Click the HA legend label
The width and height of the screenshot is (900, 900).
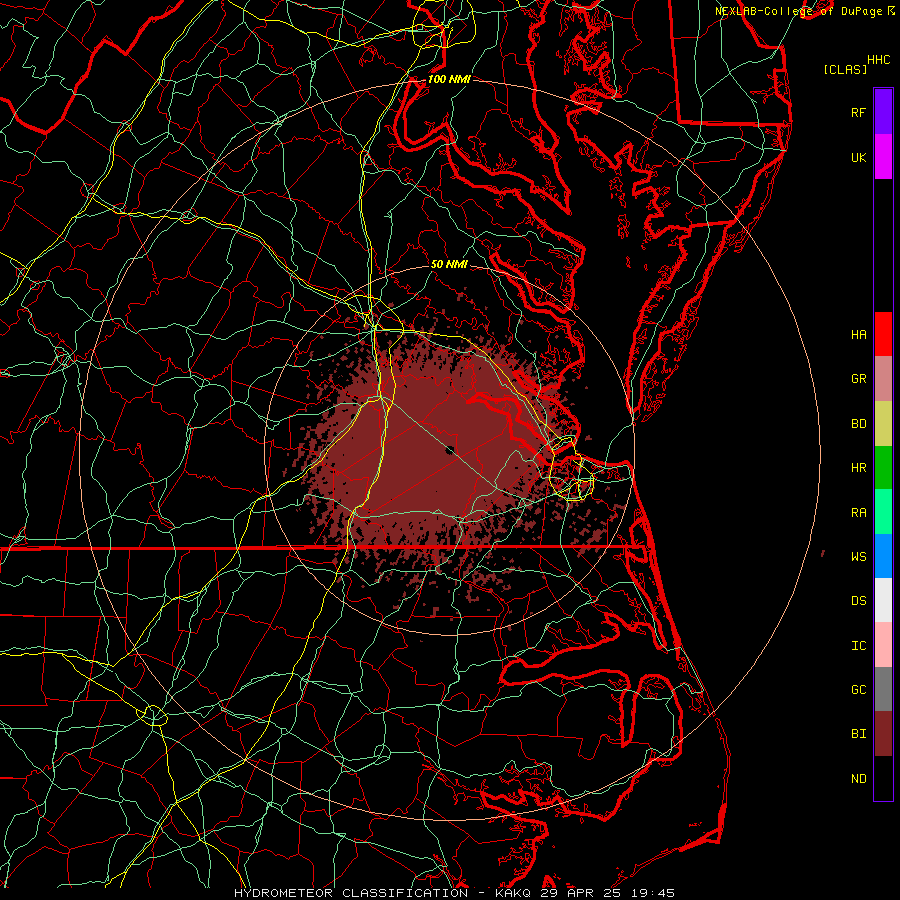tap(858, 335)
